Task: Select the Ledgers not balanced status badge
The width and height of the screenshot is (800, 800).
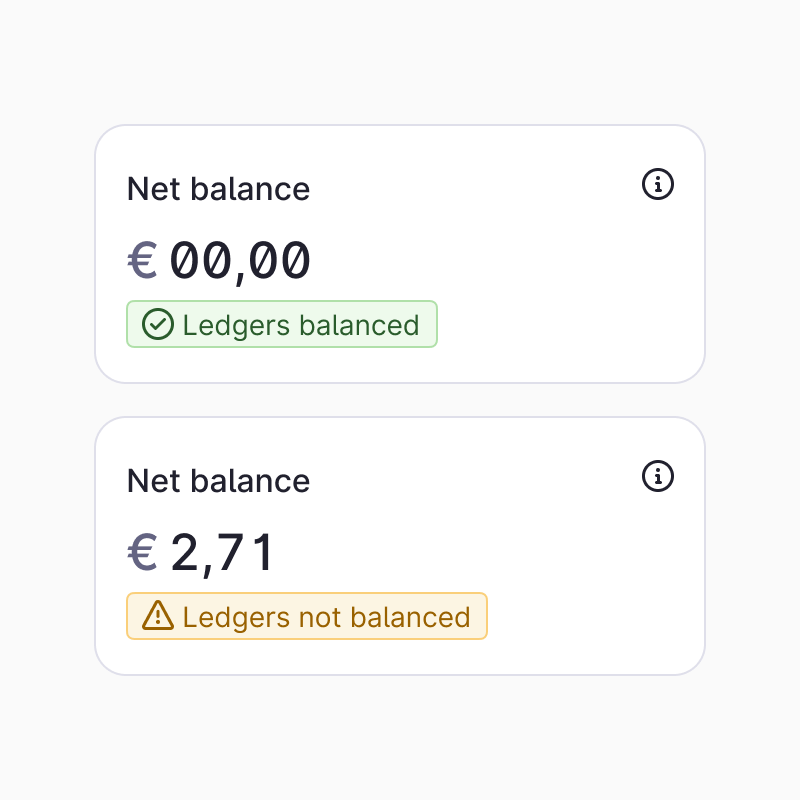Action: [307, 616]
